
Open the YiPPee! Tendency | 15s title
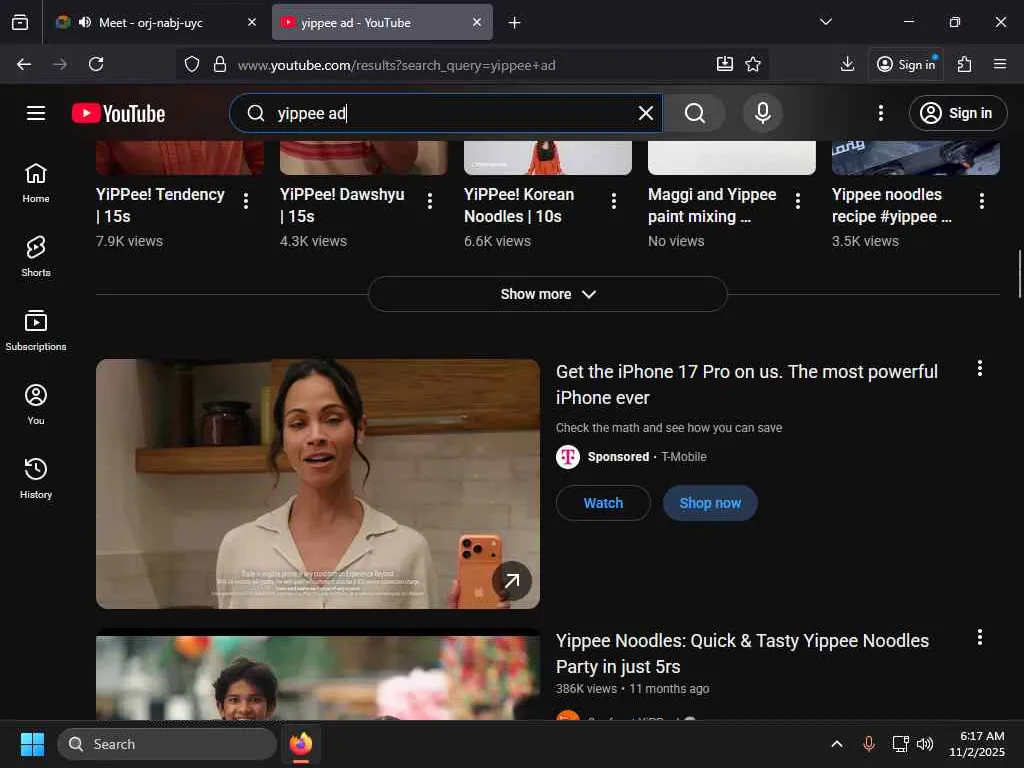click(x=160, y=205)
